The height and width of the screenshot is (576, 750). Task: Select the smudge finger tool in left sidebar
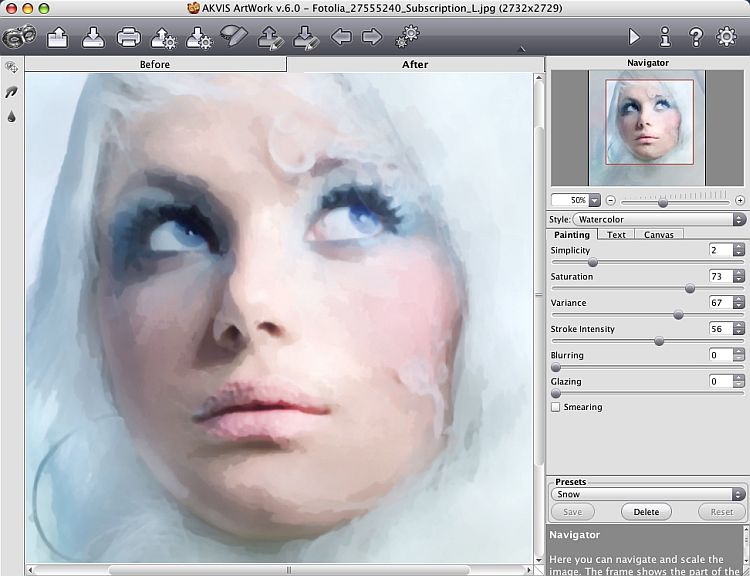point(12,92)
